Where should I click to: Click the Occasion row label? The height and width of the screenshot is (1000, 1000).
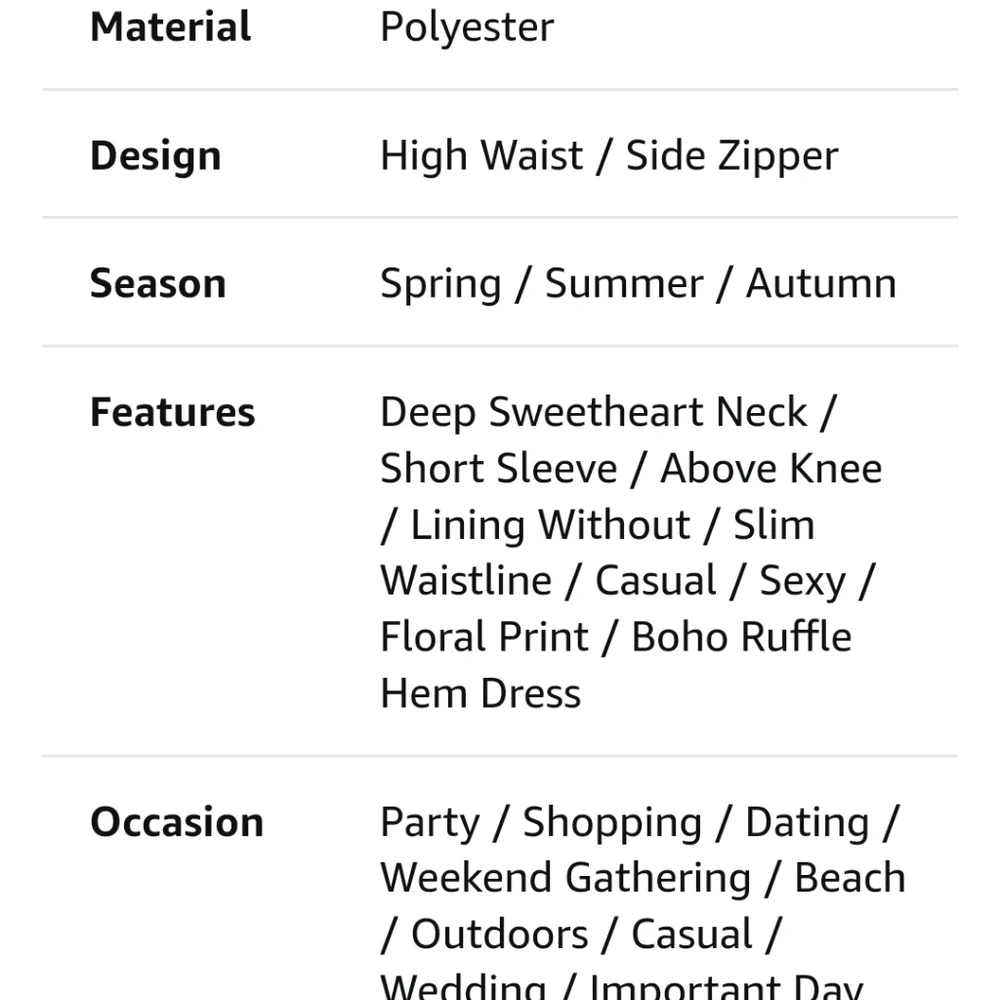coord(176,822)
